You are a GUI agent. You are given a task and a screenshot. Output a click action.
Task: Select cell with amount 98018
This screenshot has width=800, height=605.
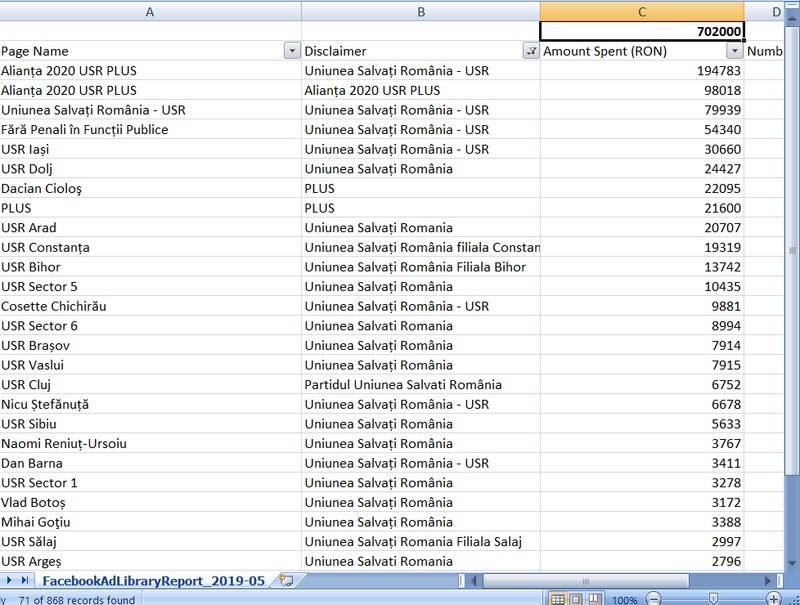click(x=642, y=90)
